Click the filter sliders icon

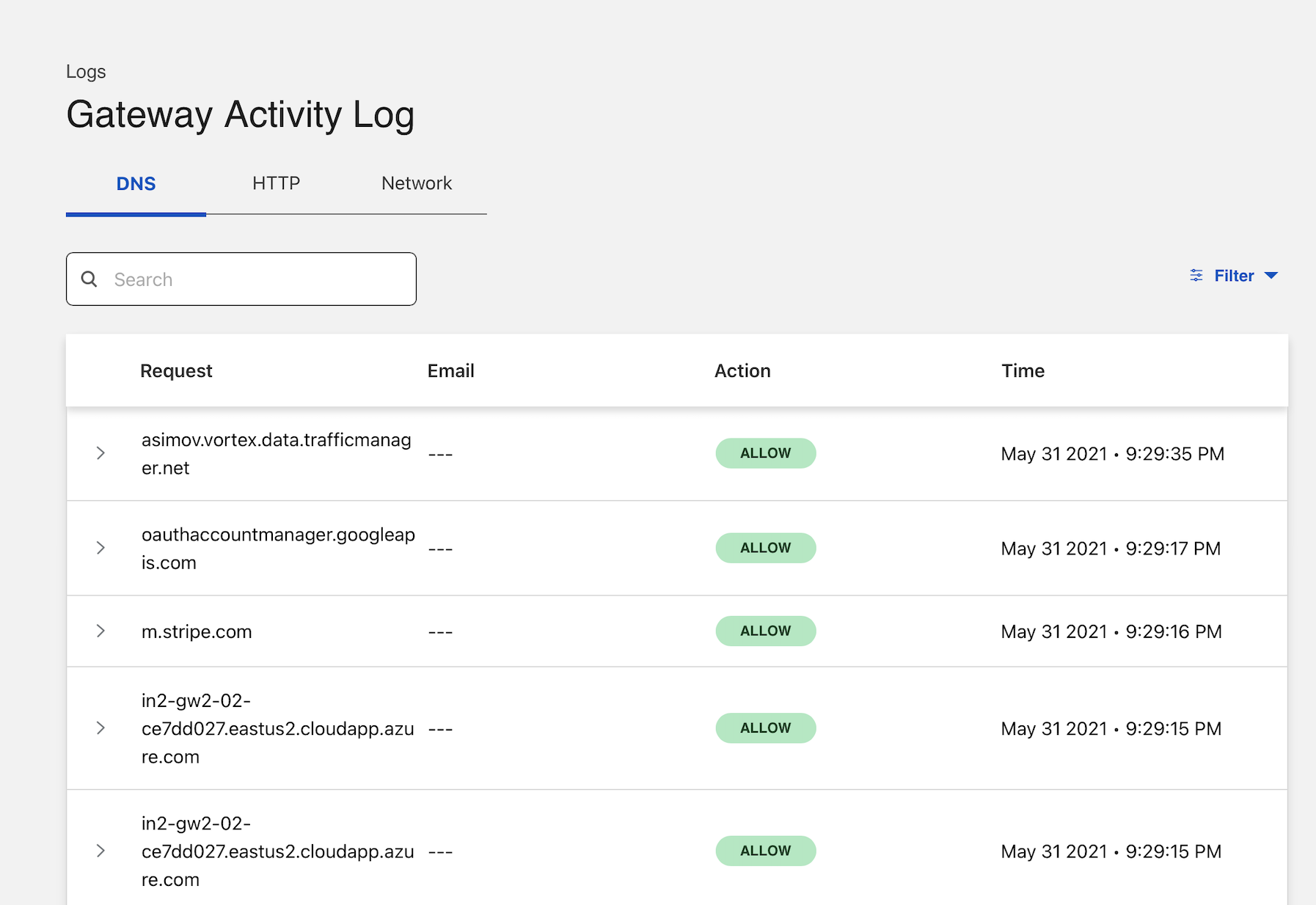pos(1196,276)
